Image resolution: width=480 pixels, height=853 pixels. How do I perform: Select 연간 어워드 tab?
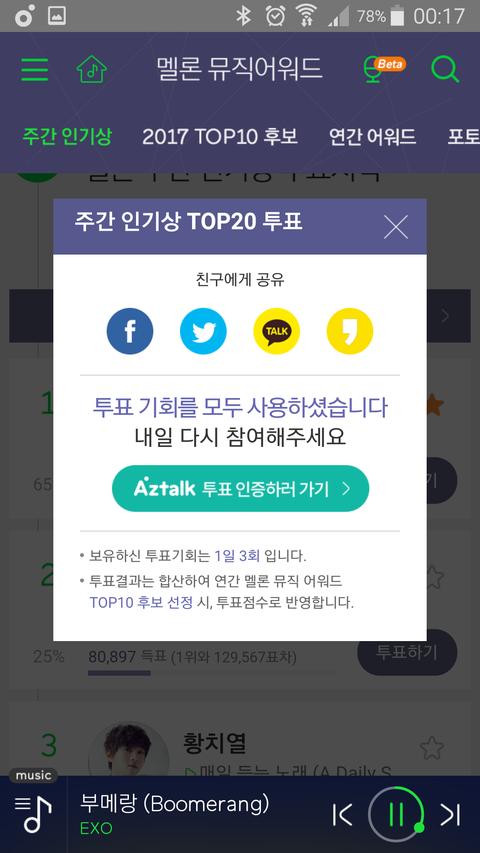[373, 137]
